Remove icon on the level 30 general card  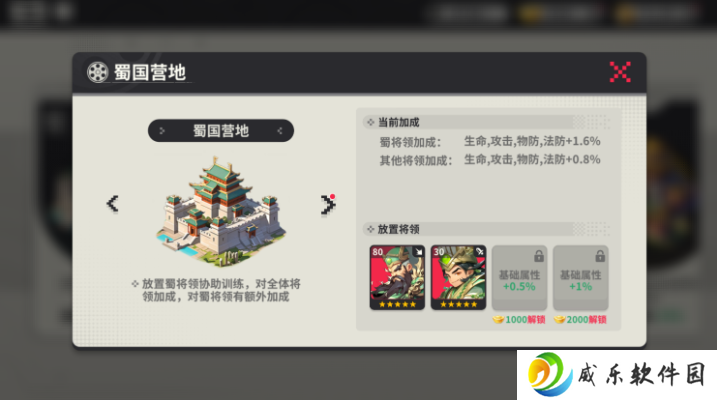pos(480,251)
